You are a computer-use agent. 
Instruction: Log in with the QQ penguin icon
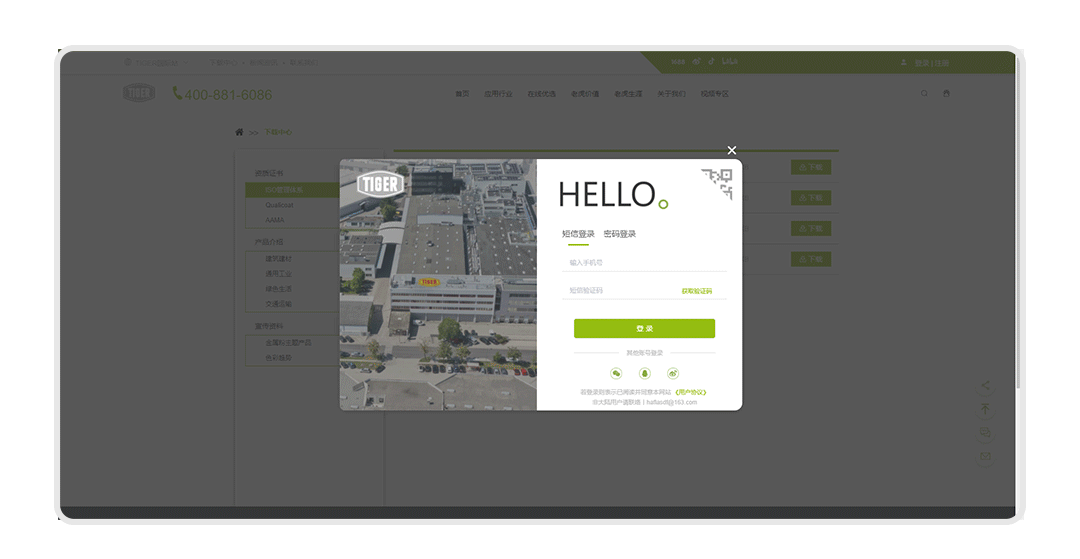tap(645, 373)
